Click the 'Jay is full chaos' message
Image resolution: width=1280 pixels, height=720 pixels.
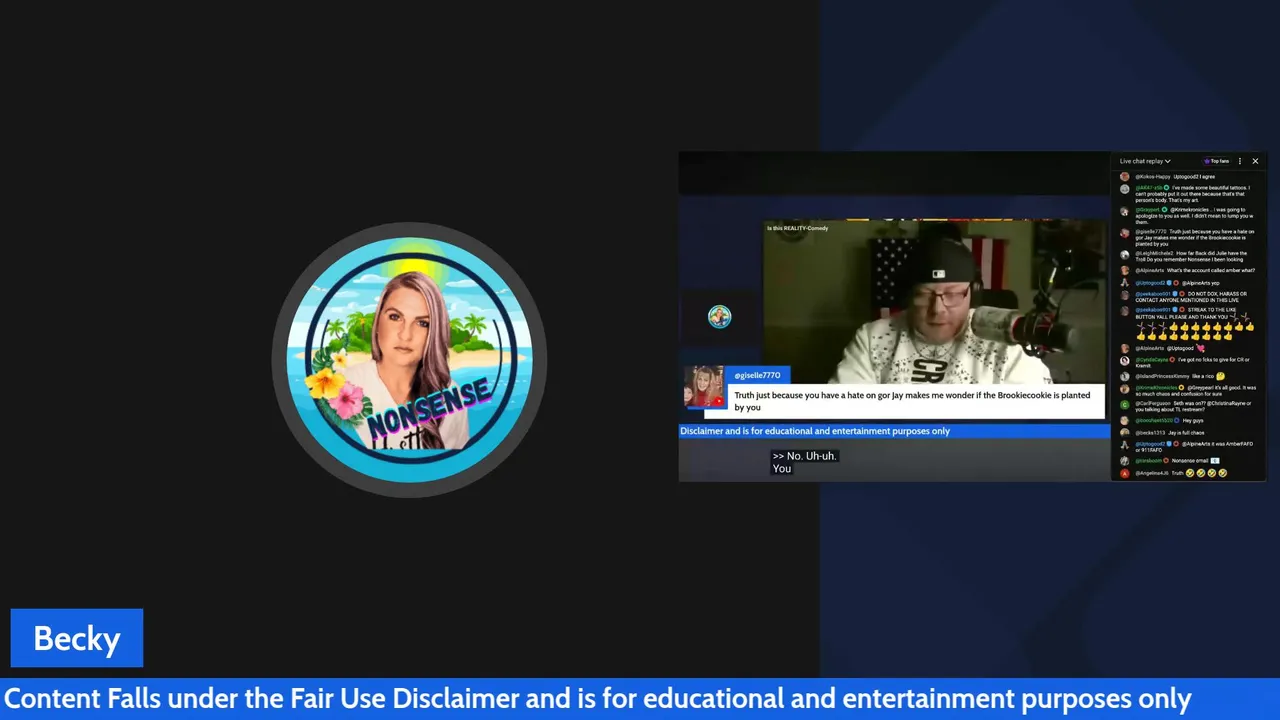click(x=1186, y=433)
